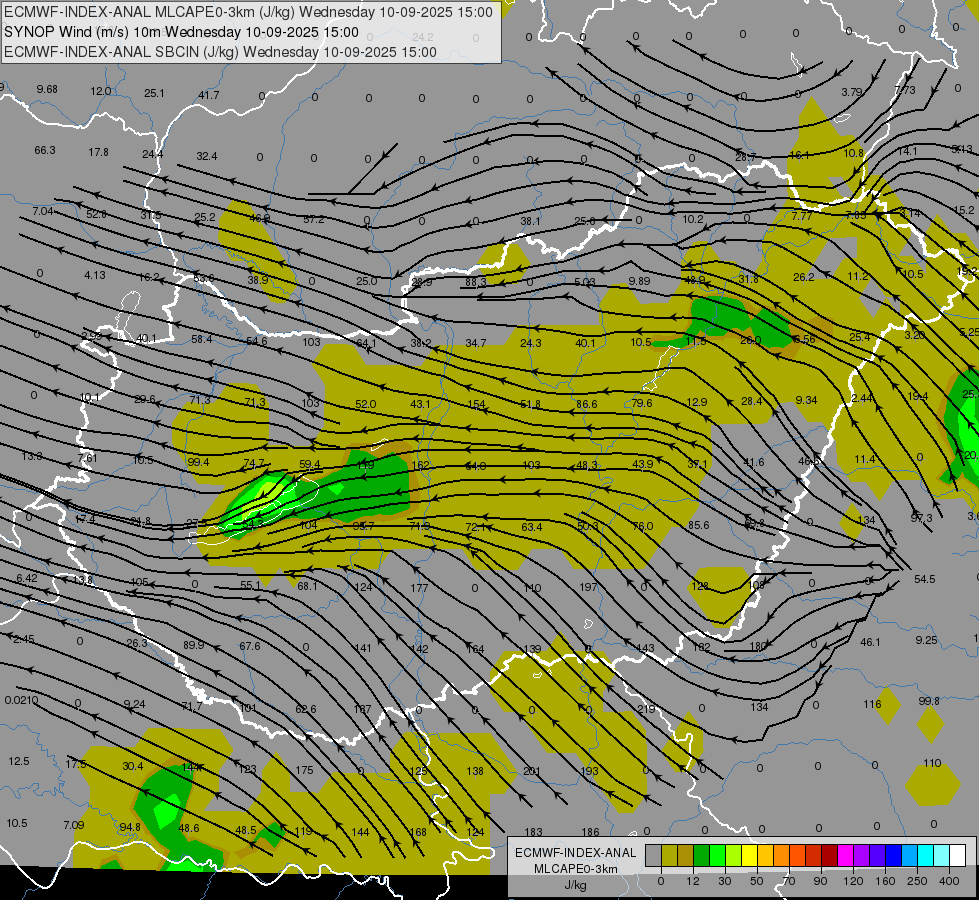This screenshot has height=900, width=979.
Task: Click the pure blue legend swatch
Action: [893, 856]
